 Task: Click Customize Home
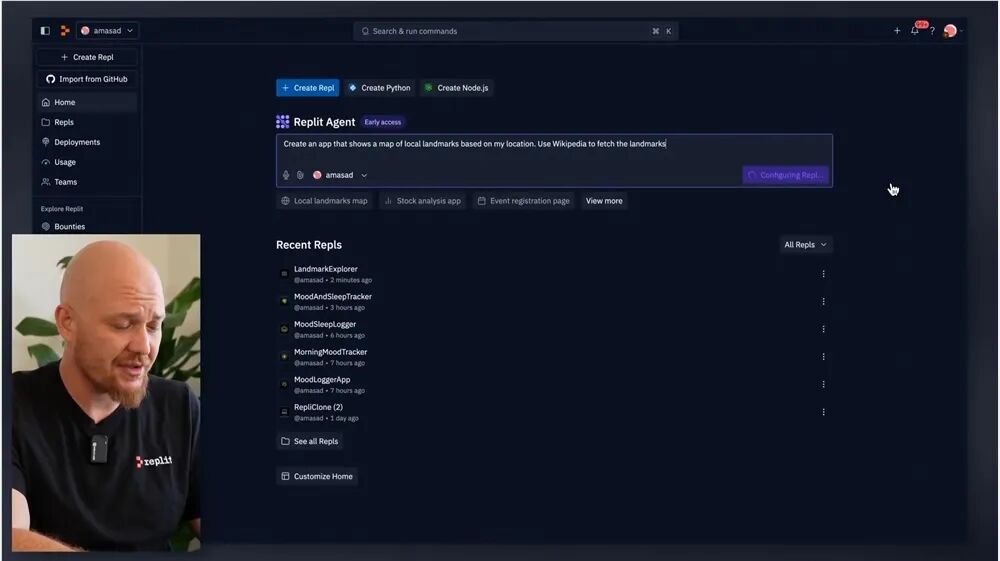pyautogui.click(x=317, y=476)
